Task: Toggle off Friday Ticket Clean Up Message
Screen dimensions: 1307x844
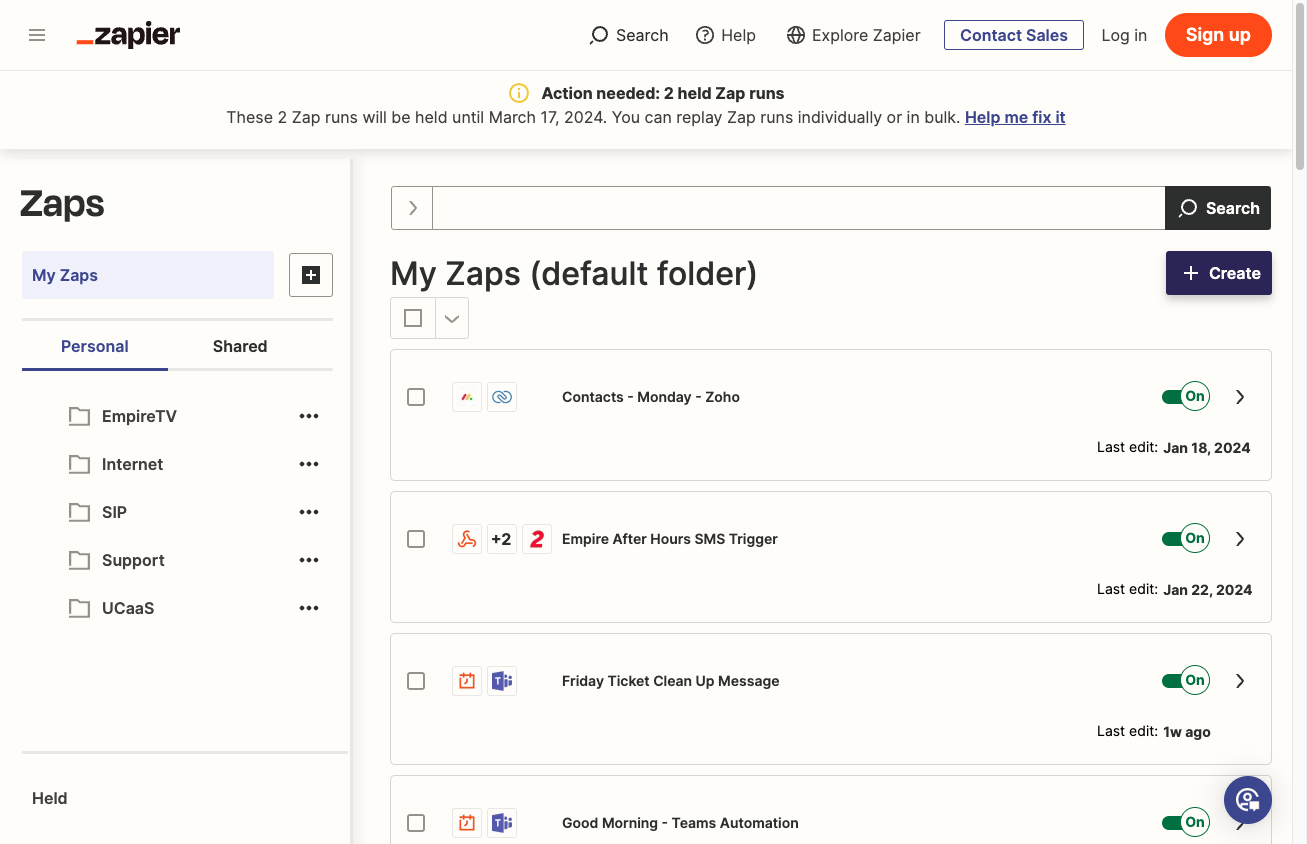Action: [1185, 681]
